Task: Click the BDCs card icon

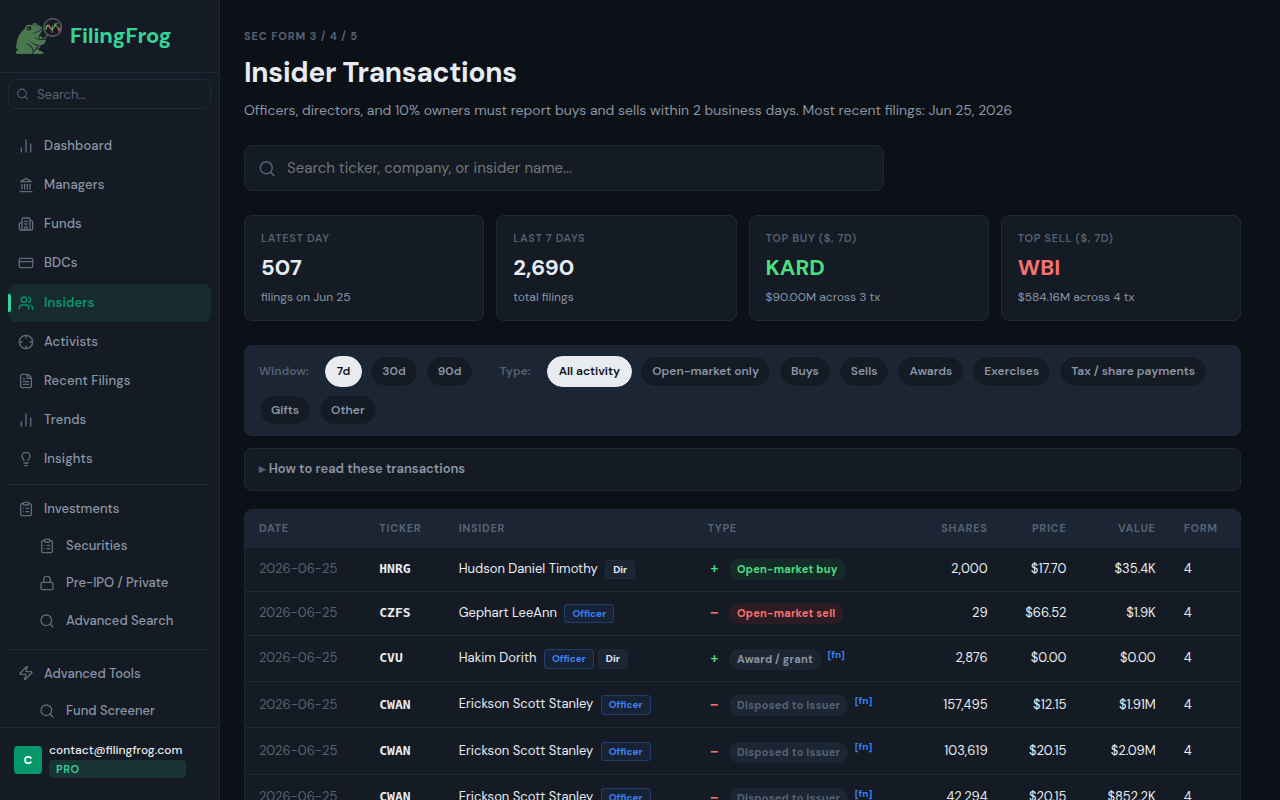Action: coord(26,263)
